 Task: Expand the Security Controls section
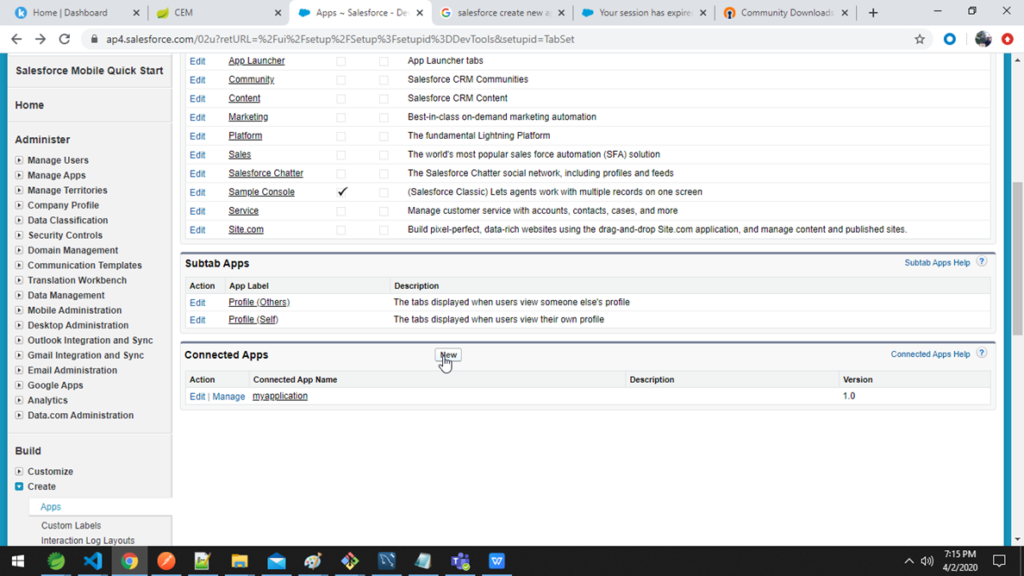coord(19,235)
